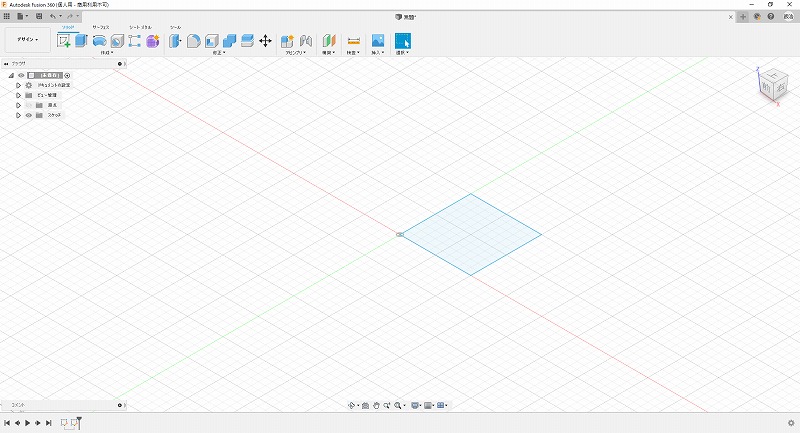Select the Fillet tool icon
This screenshot has width=800, height=433.
click(x=194, y=41)
